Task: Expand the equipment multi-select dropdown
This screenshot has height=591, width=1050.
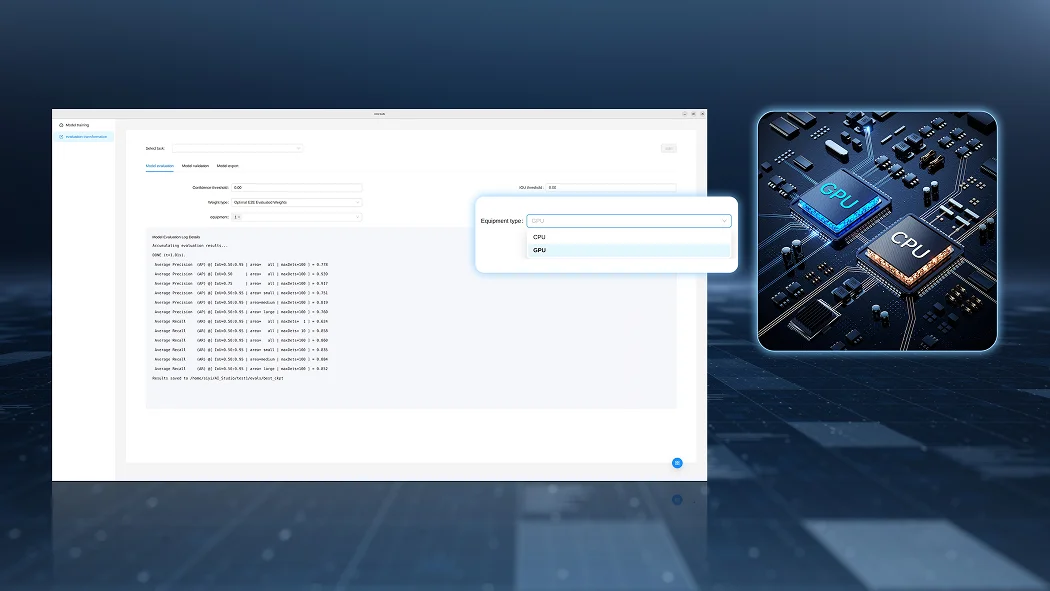Action: pyautogui.click(x=297, y=217)
